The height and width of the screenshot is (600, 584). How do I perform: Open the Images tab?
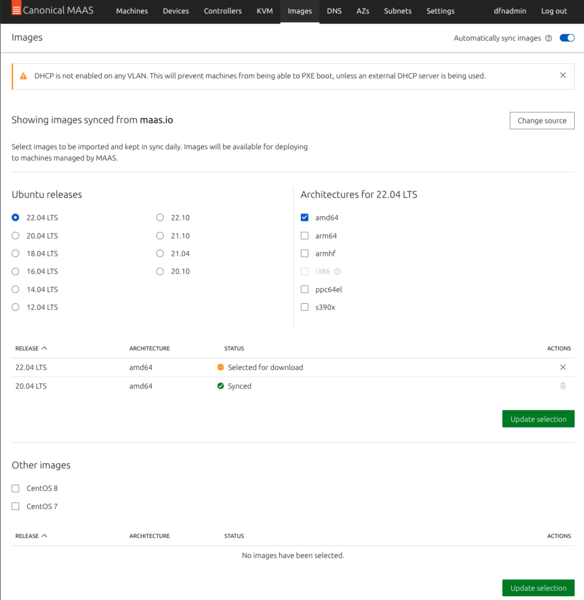coord(300,11)
